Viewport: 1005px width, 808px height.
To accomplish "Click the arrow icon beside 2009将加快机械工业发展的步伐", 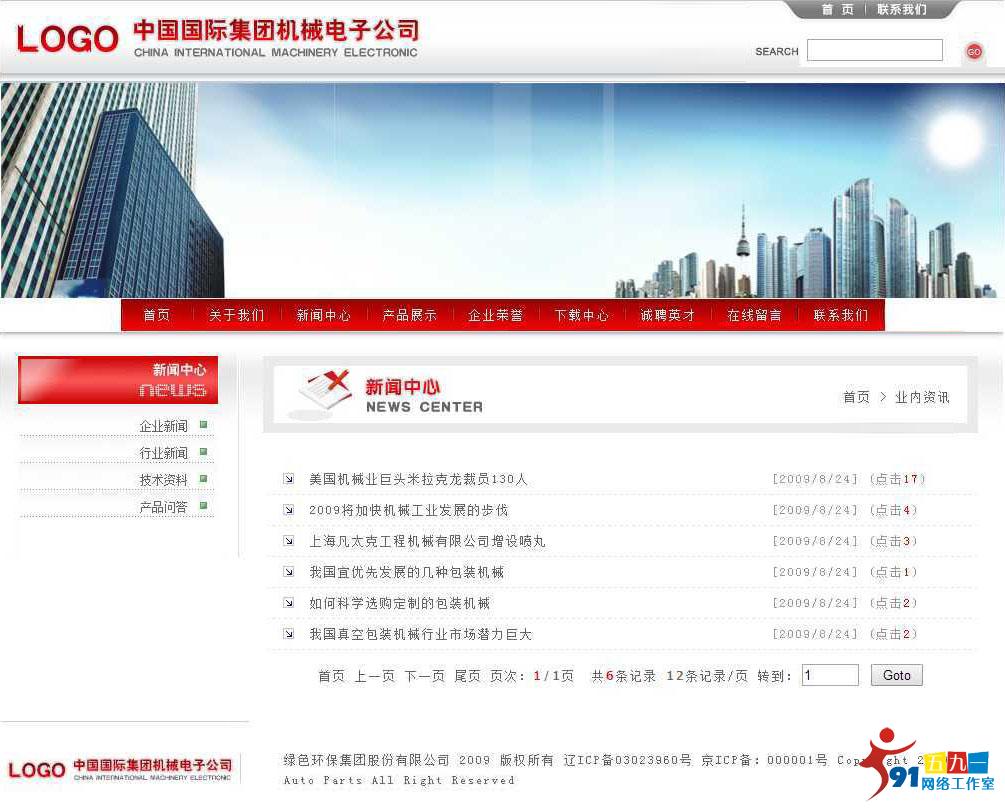I will (x=288, y=510).
